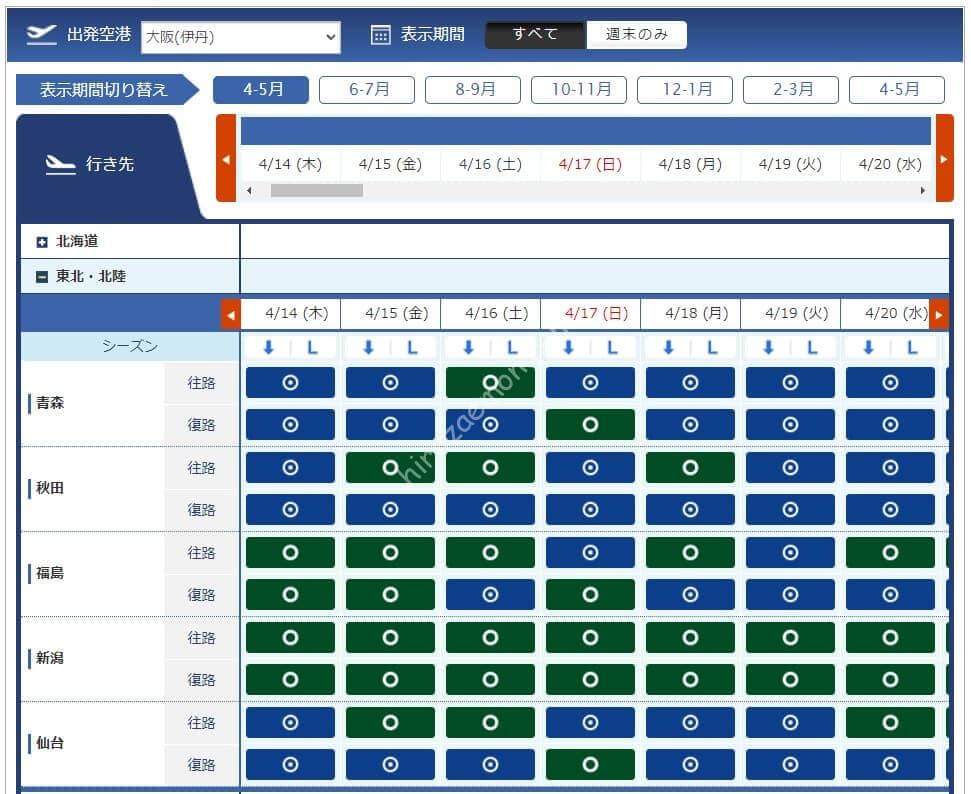Select the 週末のみ display period toggle
This screenshot has height=794, width=971.
pos(636,34)
